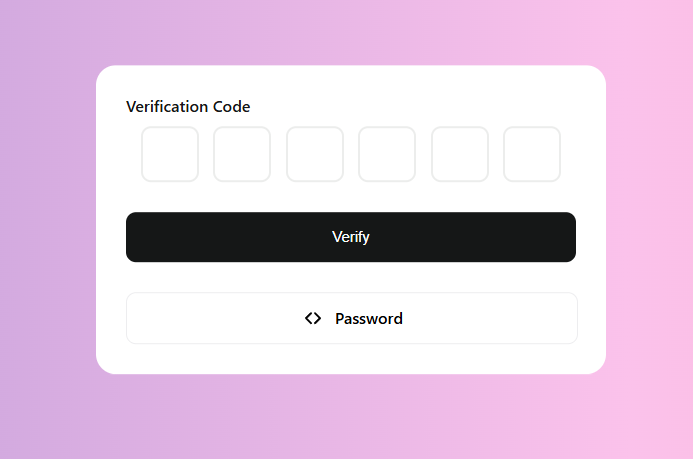Screen dimensions: 693x459
Task: Click the word Password in the lower button
Action: click(369, 319)
